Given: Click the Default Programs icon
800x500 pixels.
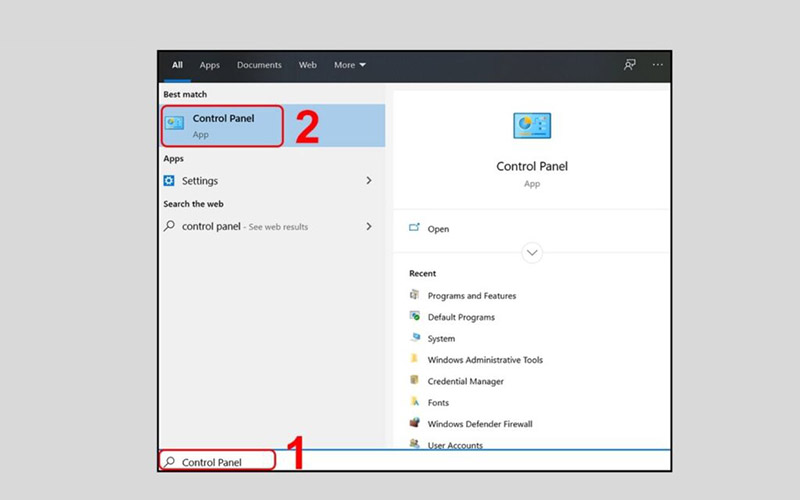Looking at the screenshot, I should click(x=415, y=316).
